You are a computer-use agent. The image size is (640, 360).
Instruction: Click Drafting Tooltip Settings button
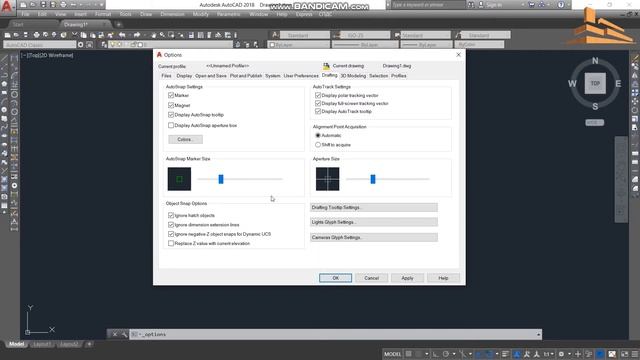[374, 207]
